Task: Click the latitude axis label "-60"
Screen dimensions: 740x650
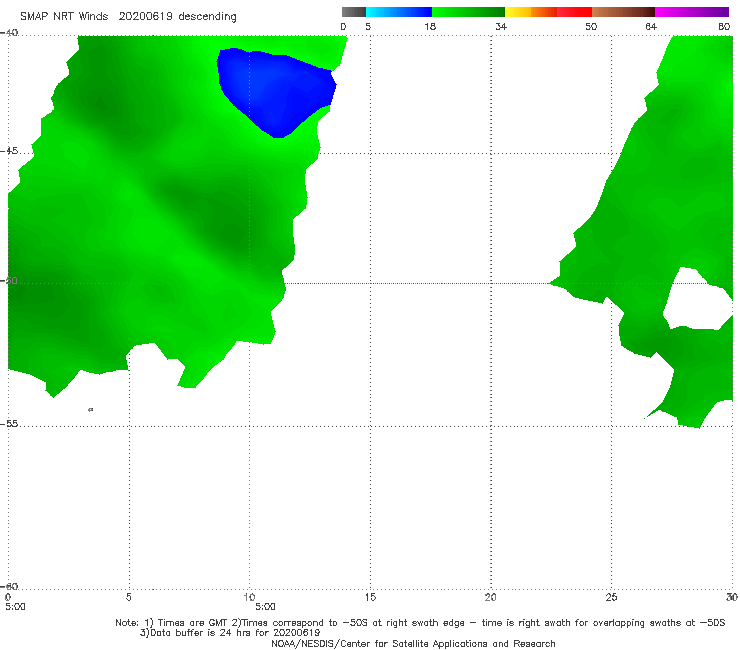Action: point(9,586)
